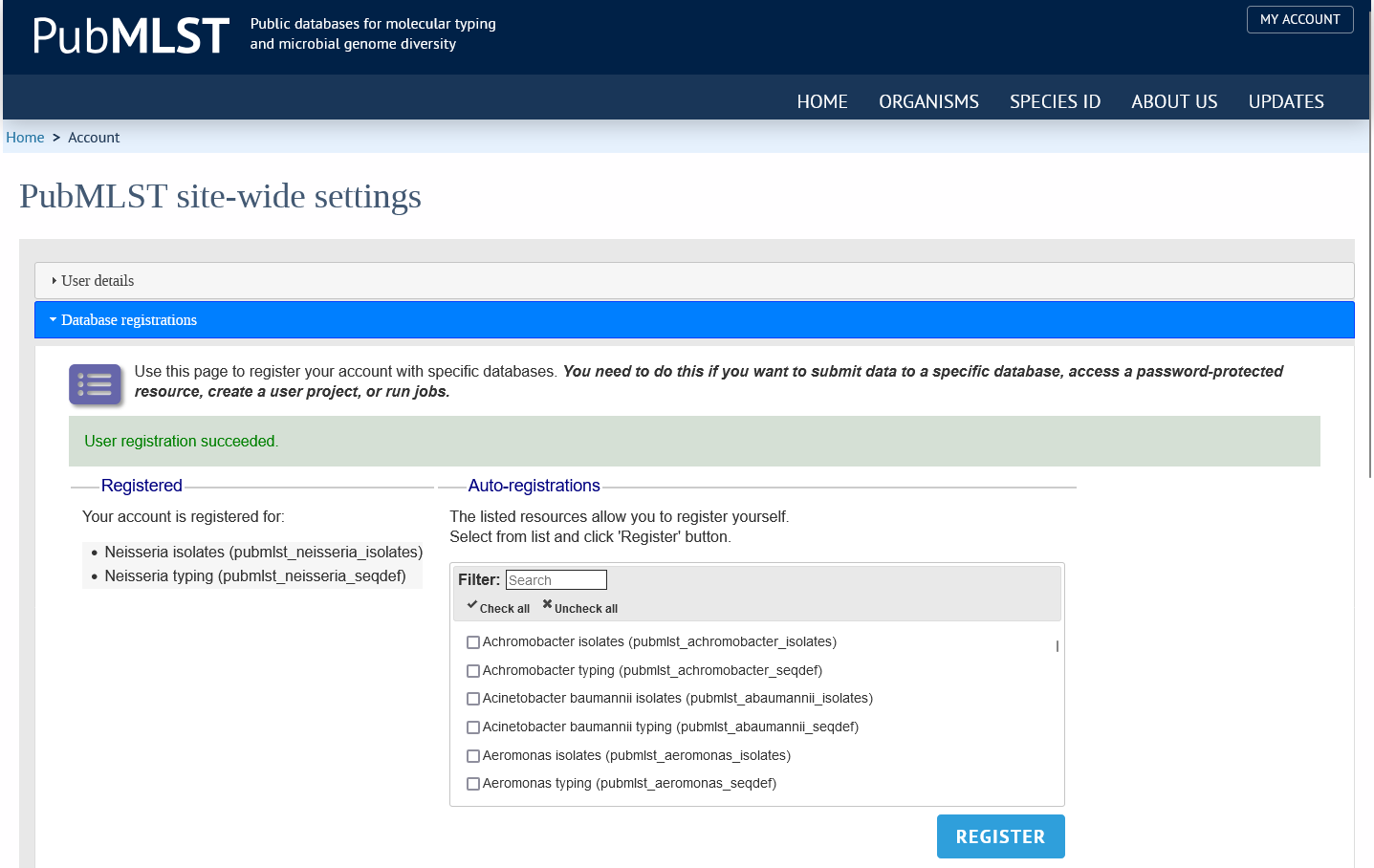Viewport: 1374px width, 868px height.
Task: Click 'Neisseria typing (pubmlst_neisseria_seqdef)' entry
Action: click(x=255, y=576)
